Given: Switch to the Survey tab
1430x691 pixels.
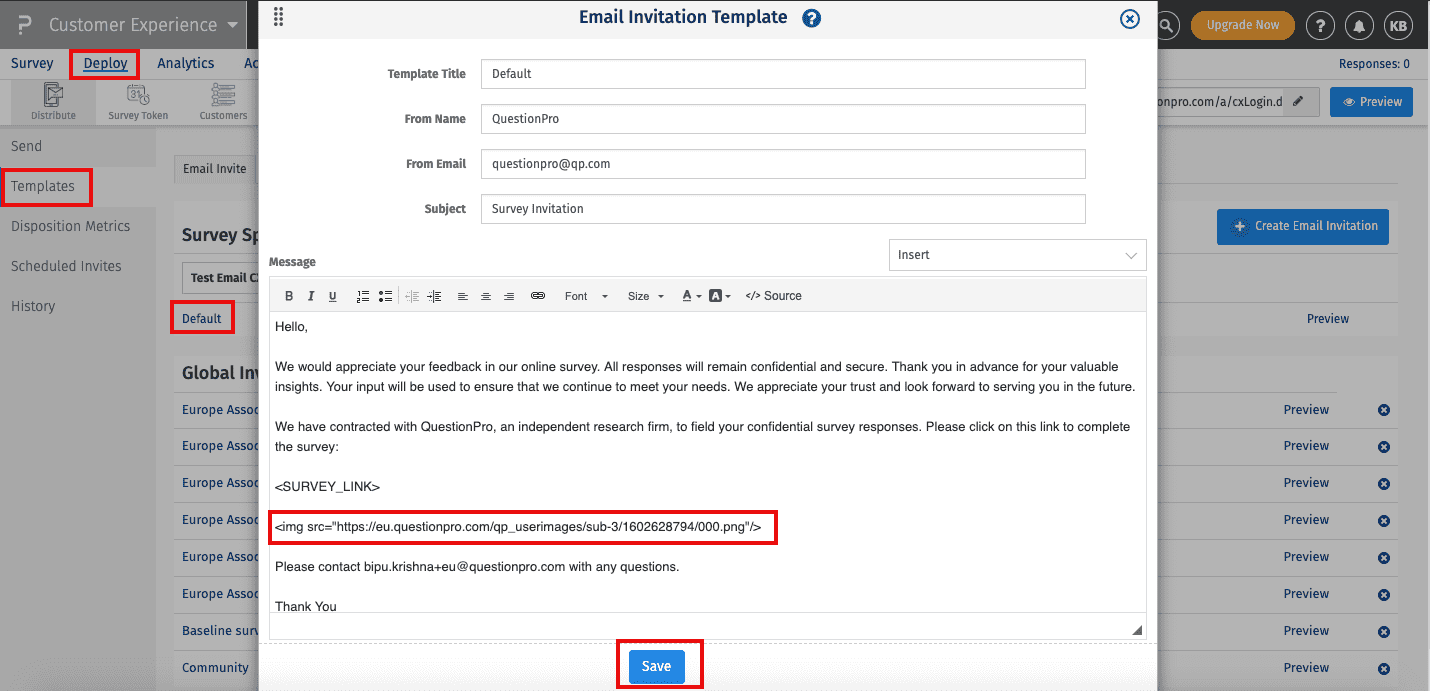Looking at the screenshot, I should 32,63.
